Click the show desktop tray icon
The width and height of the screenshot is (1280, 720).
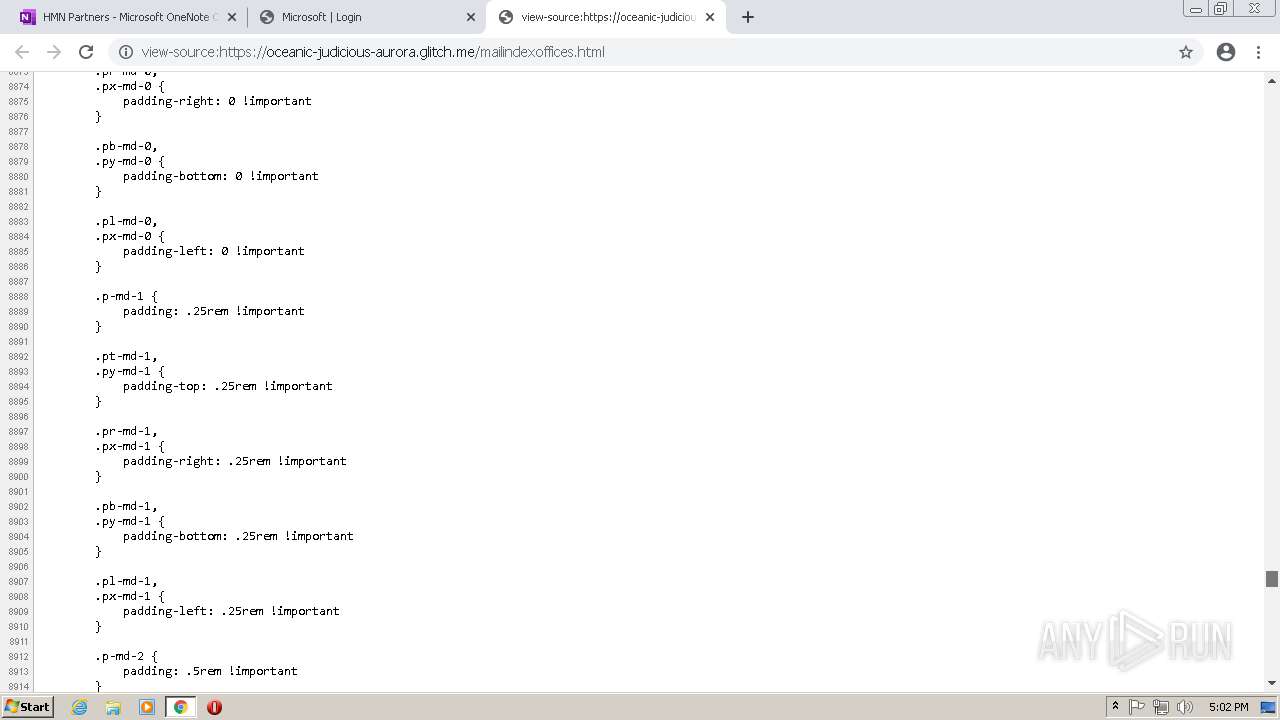click(1269, 707)
